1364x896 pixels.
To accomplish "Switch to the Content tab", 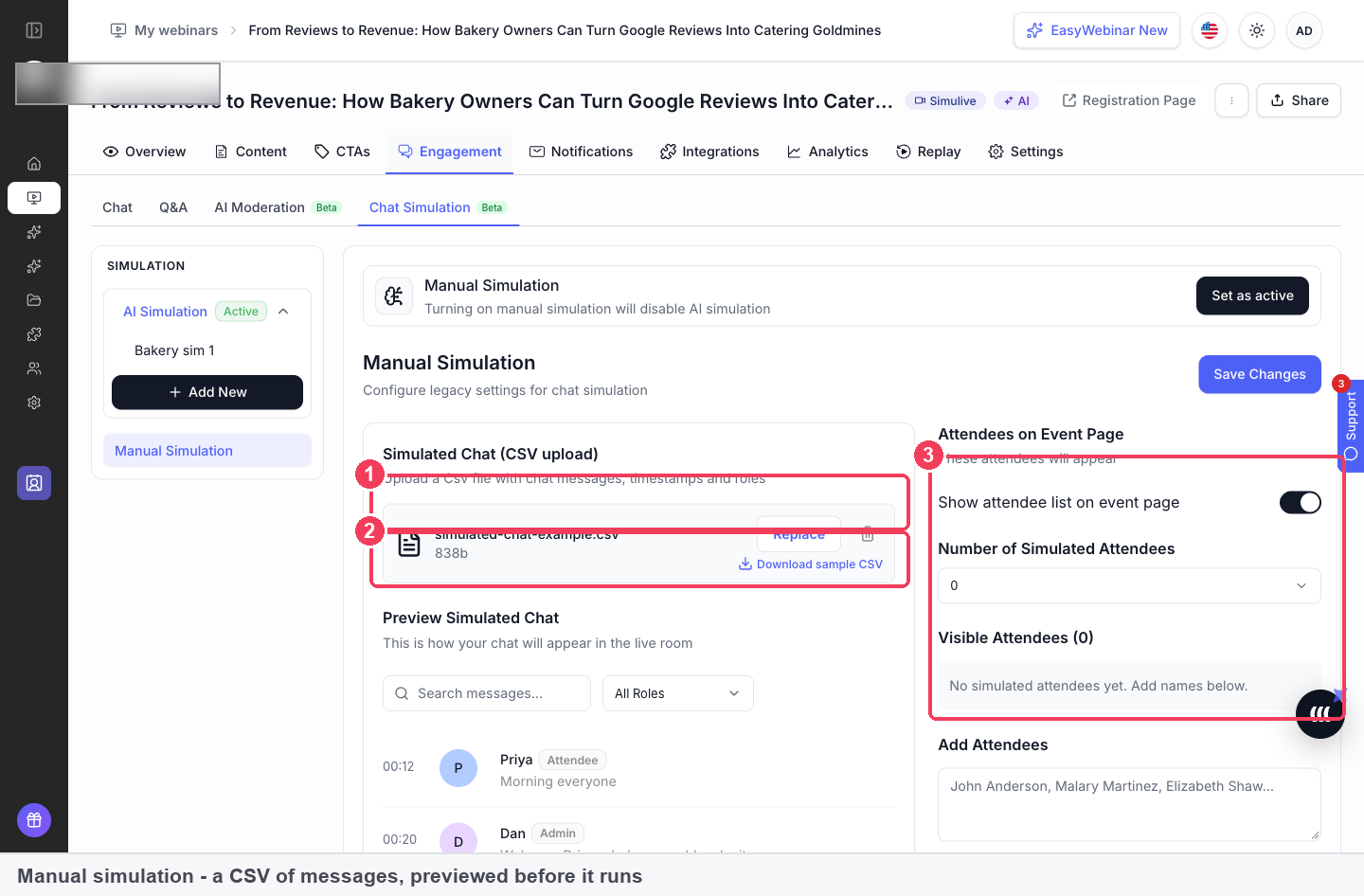I will (251, 152).
